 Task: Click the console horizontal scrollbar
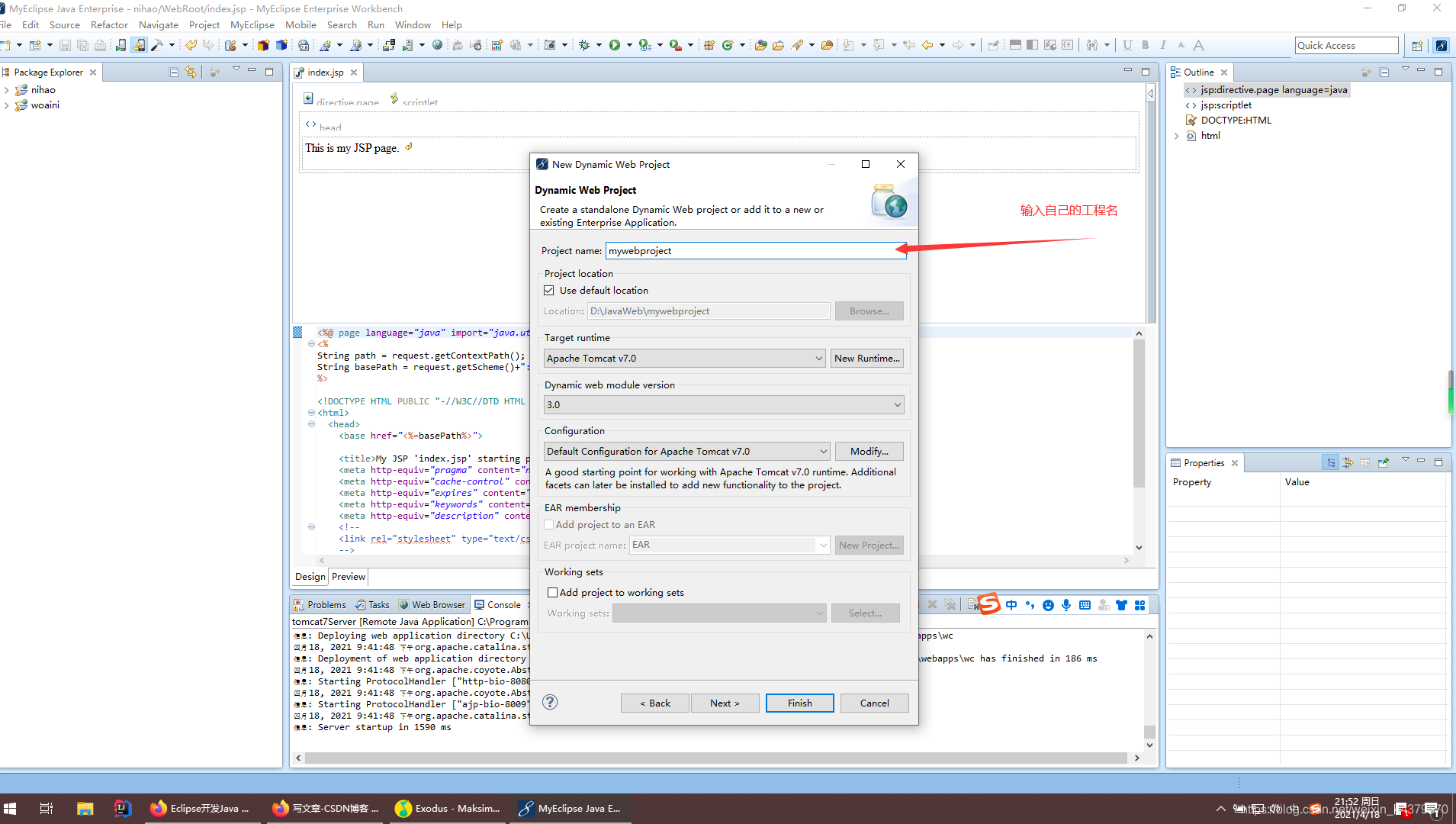[715, 758]
